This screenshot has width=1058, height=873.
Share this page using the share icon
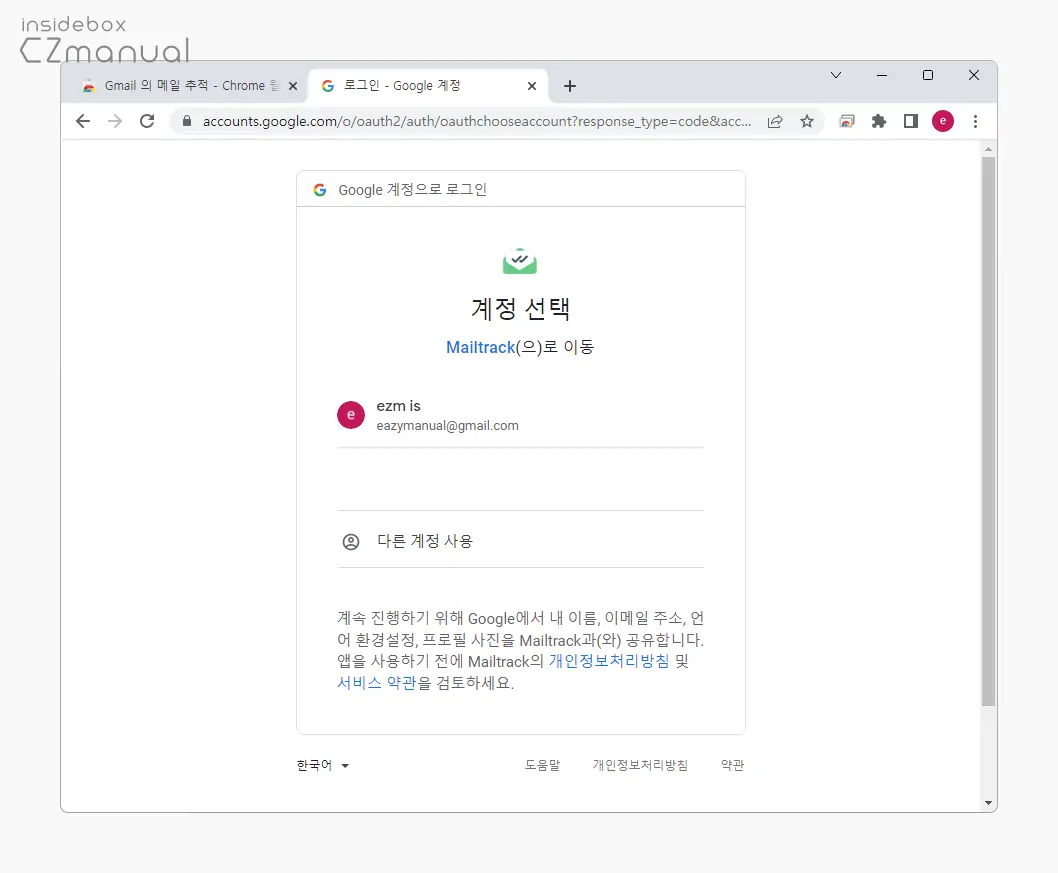click(x=775, y=121)
